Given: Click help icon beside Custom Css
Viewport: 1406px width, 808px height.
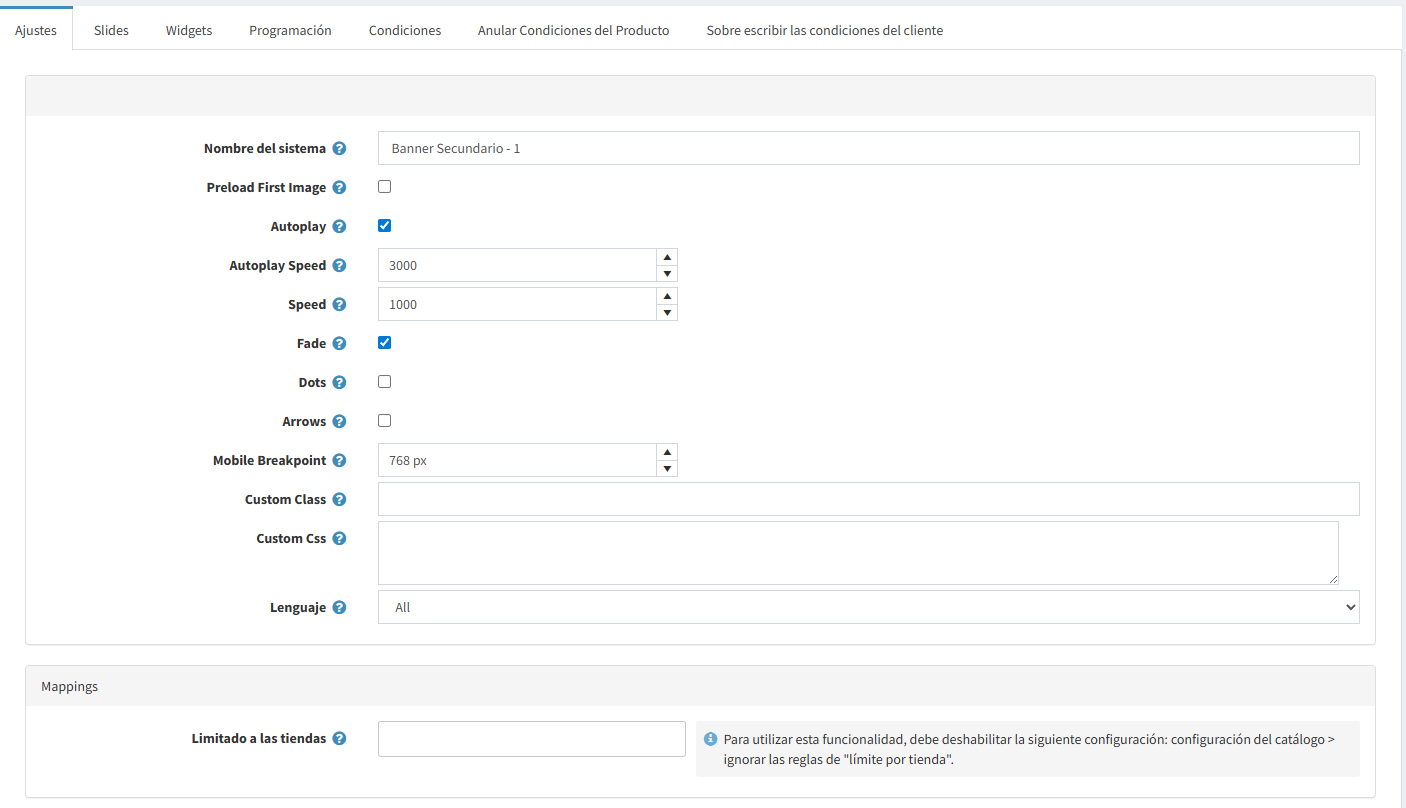Looking at the screenshot, I should click(339, 539).
